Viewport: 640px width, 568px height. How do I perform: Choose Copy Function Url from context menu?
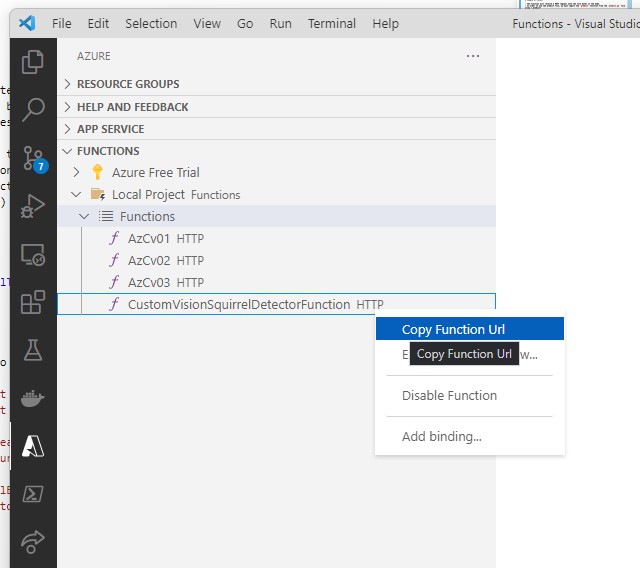[x=470, y=329]
